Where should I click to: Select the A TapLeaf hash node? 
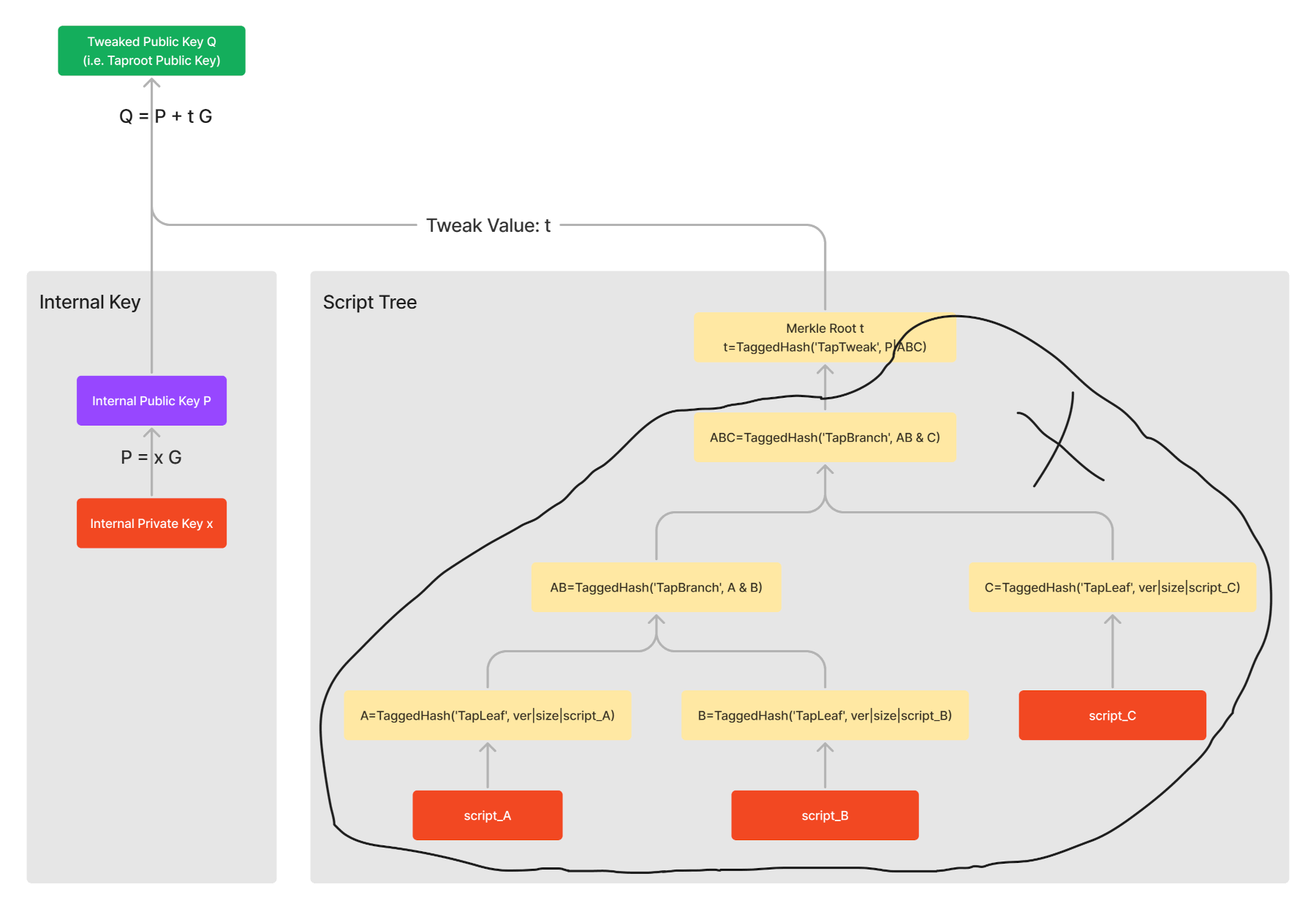coord(487,715)
